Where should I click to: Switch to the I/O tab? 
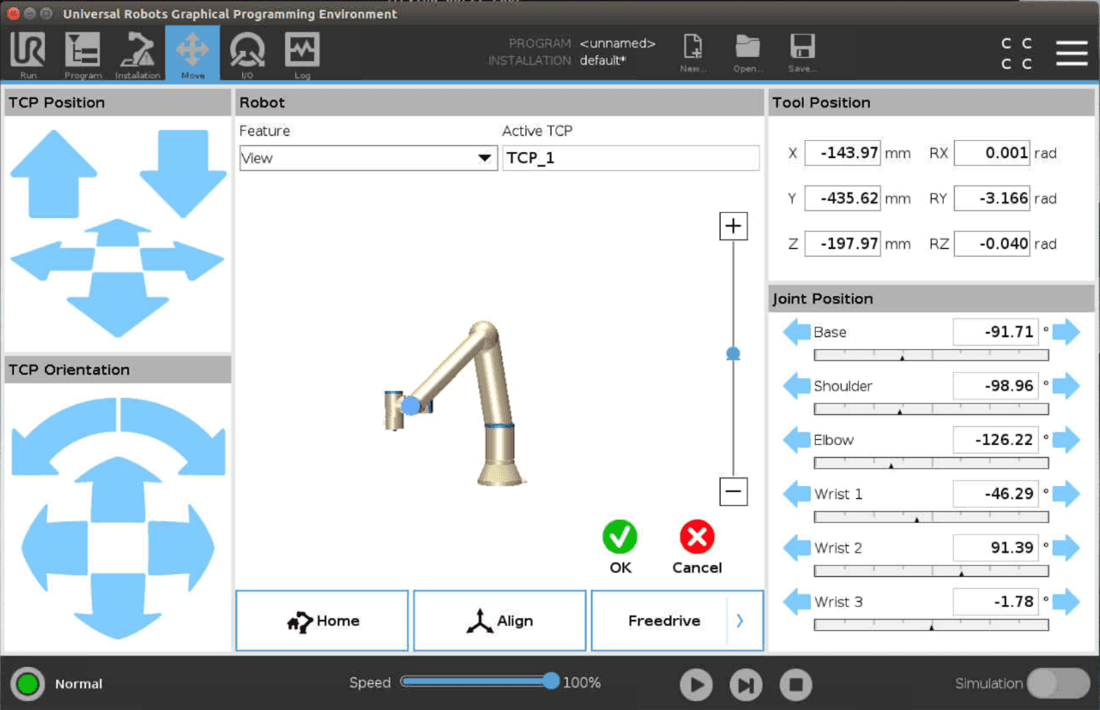(x=247, y=54)
